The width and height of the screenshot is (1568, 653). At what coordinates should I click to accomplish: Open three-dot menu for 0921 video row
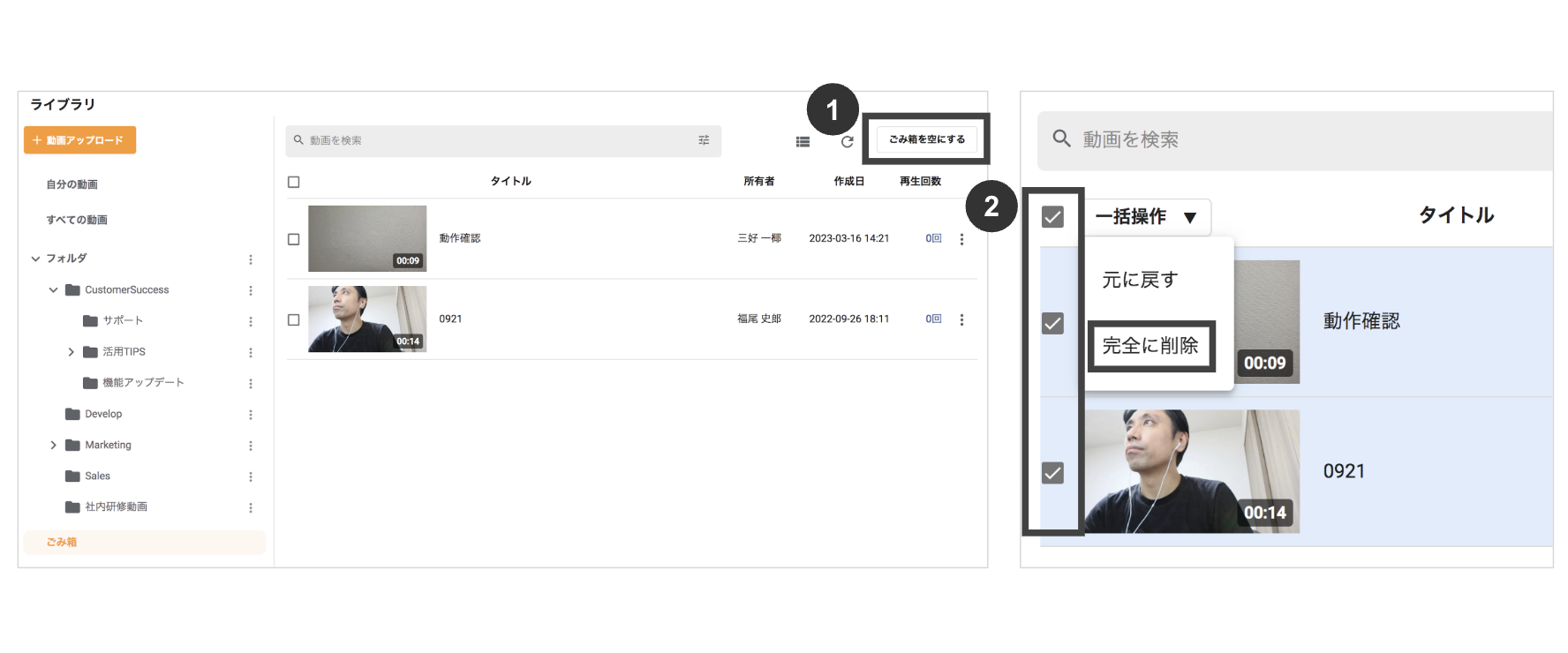tap(961, 319)
